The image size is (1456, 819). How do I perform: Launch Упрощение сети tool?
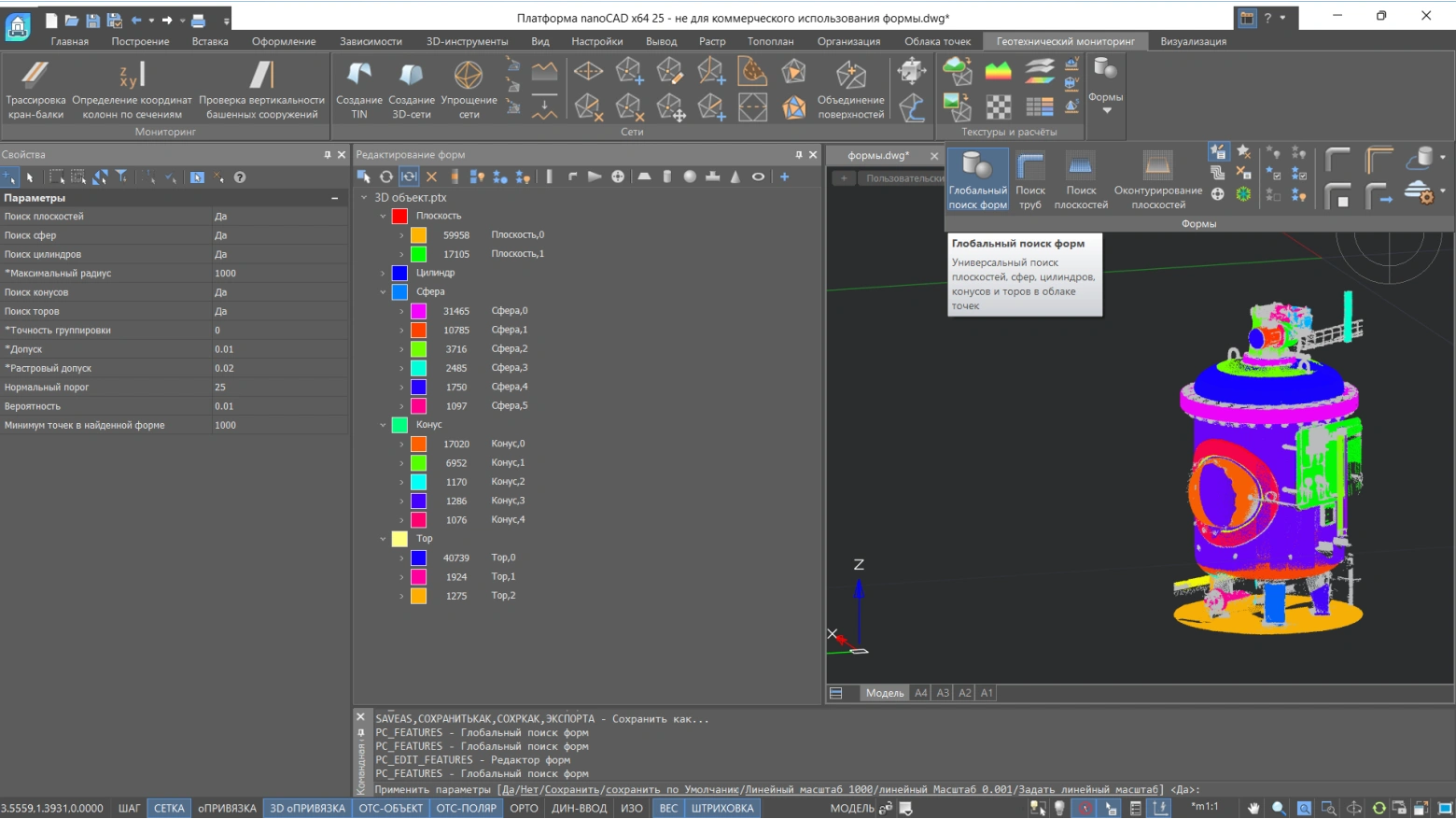pyautogui.click(x=469, y=77)
